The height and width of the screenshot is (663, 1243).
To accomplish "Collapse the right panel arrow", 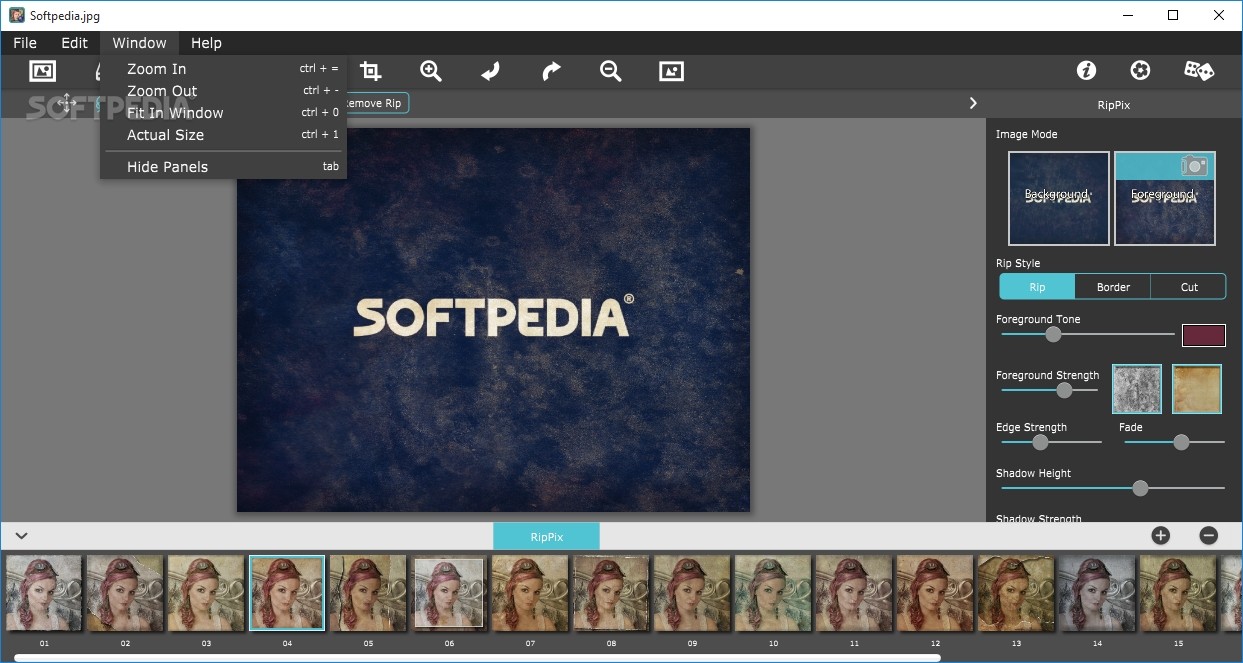I will tap(973, 103).
